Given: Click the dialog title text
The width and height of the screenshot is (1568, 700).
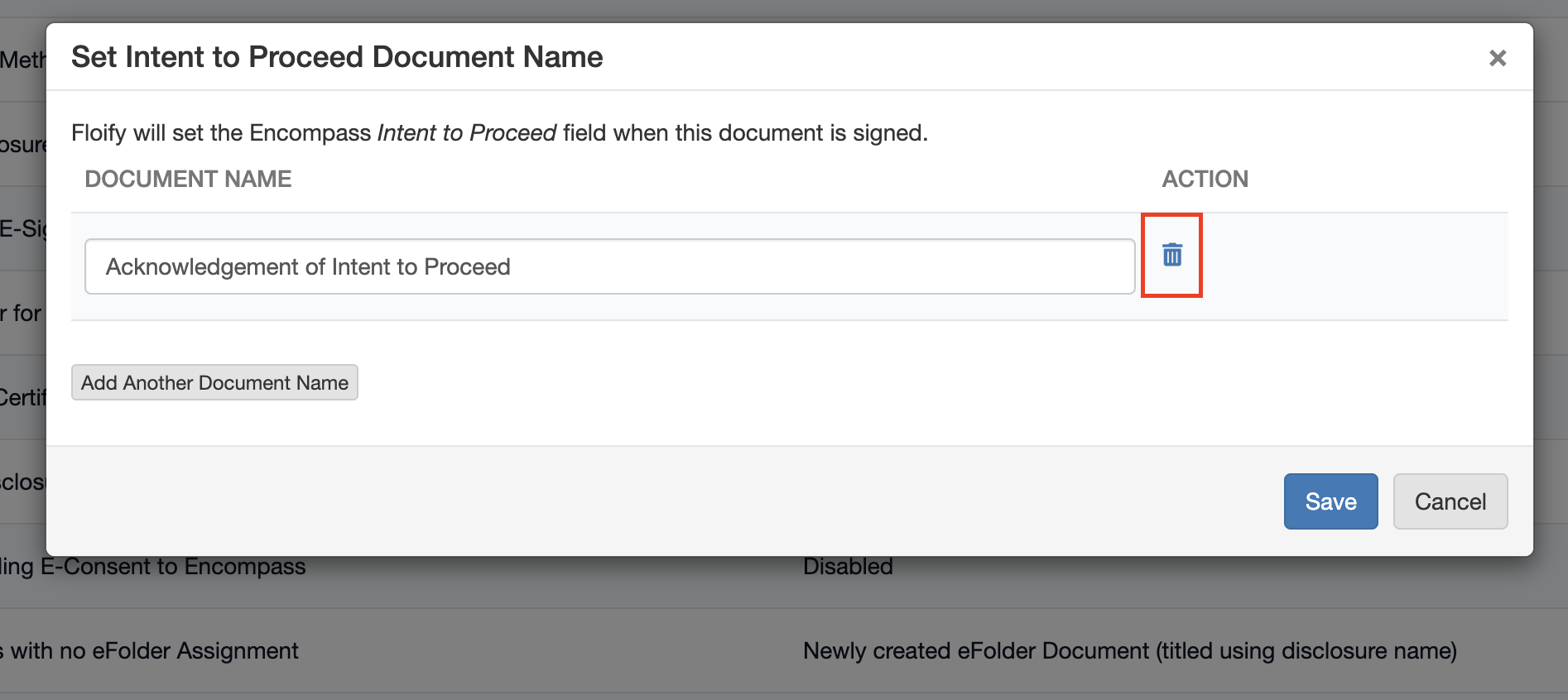Looking at the screenshot, I should click(x=337, y=57).
